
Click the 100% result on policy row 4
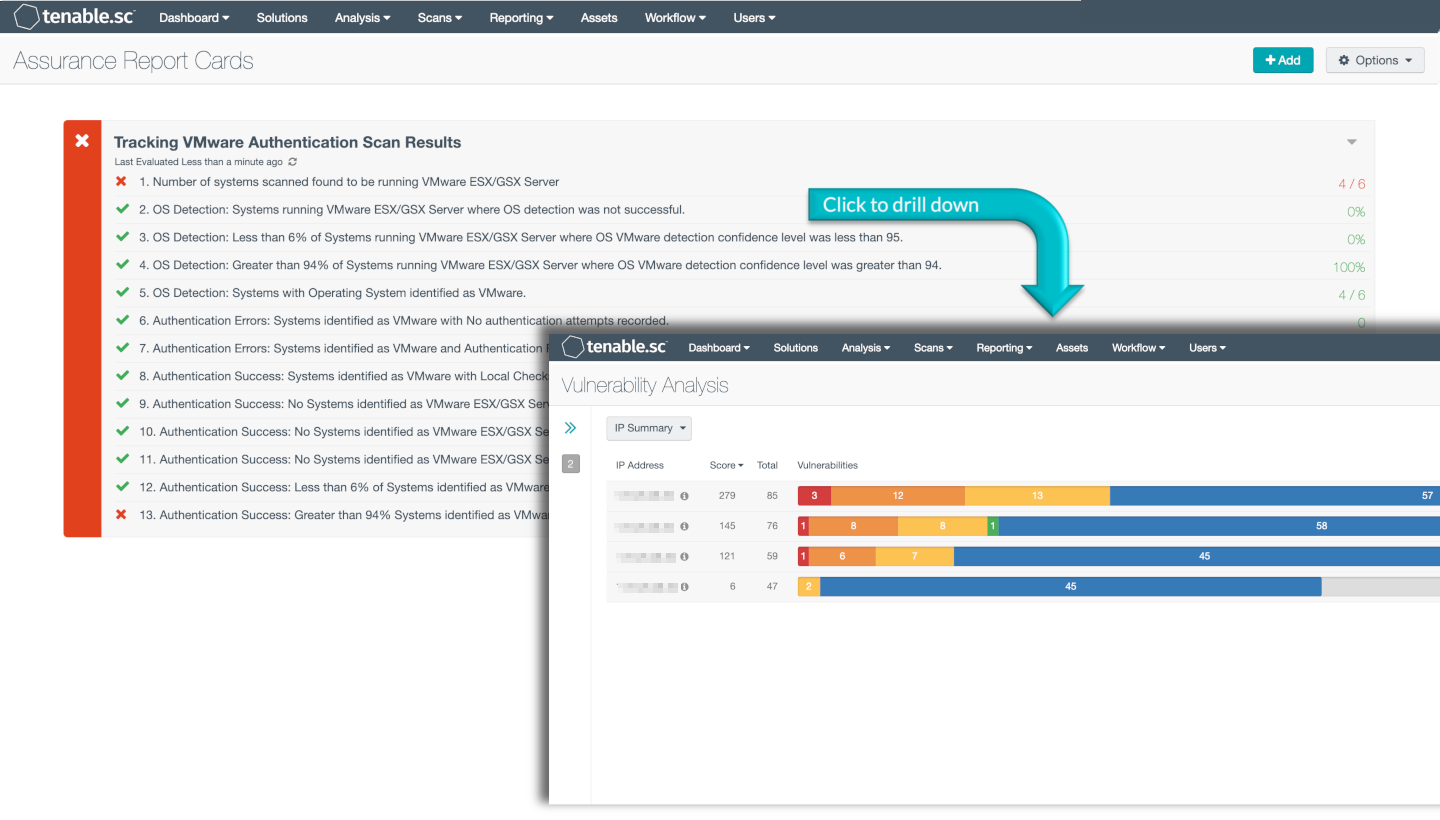(x=1349, y=267)
